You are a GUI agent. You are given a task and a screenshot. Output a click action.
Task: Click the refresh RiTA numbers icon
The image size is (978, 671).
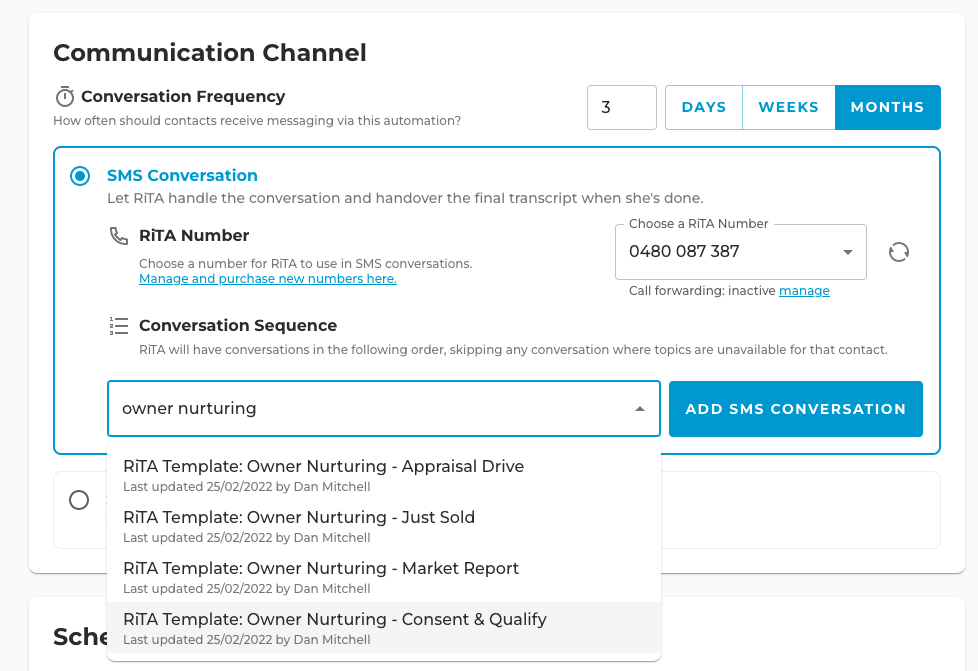tap(899, 252)
